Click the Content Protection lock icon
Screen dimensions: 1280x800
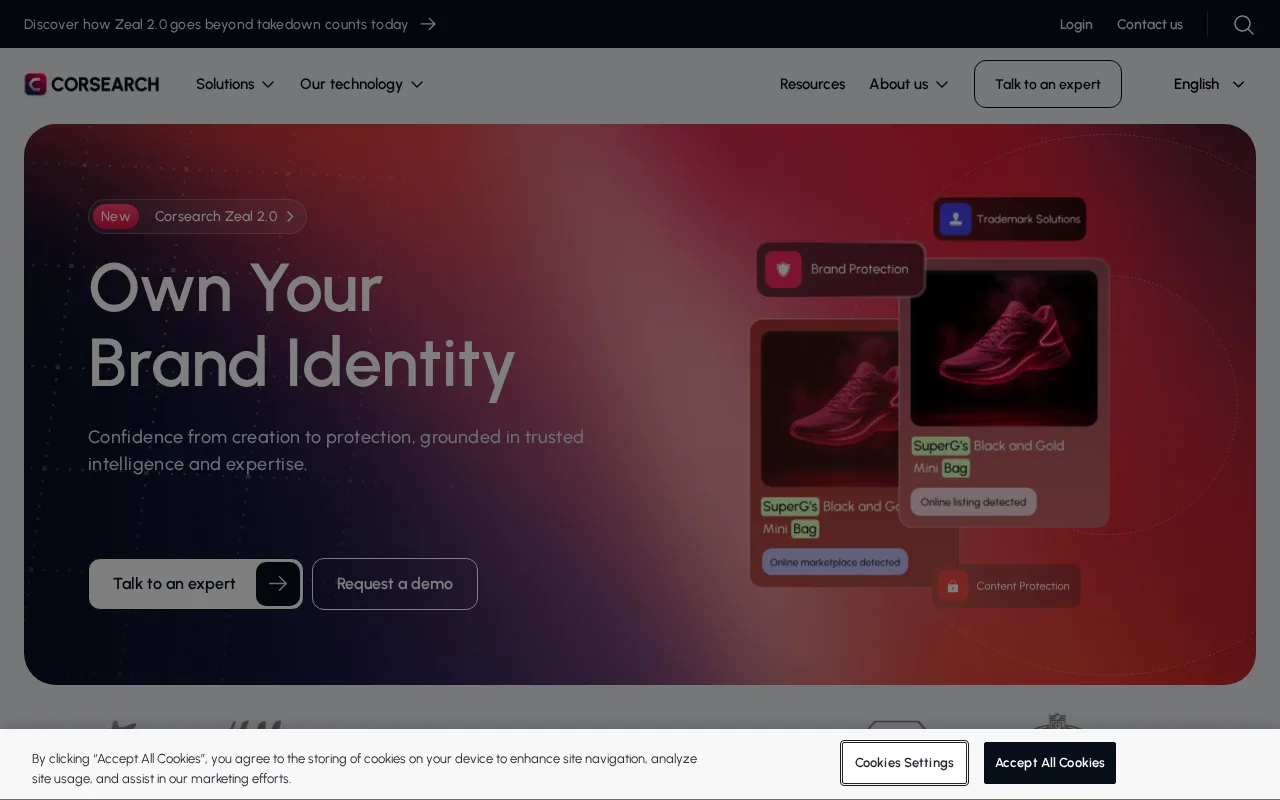[x=953, y=586]
